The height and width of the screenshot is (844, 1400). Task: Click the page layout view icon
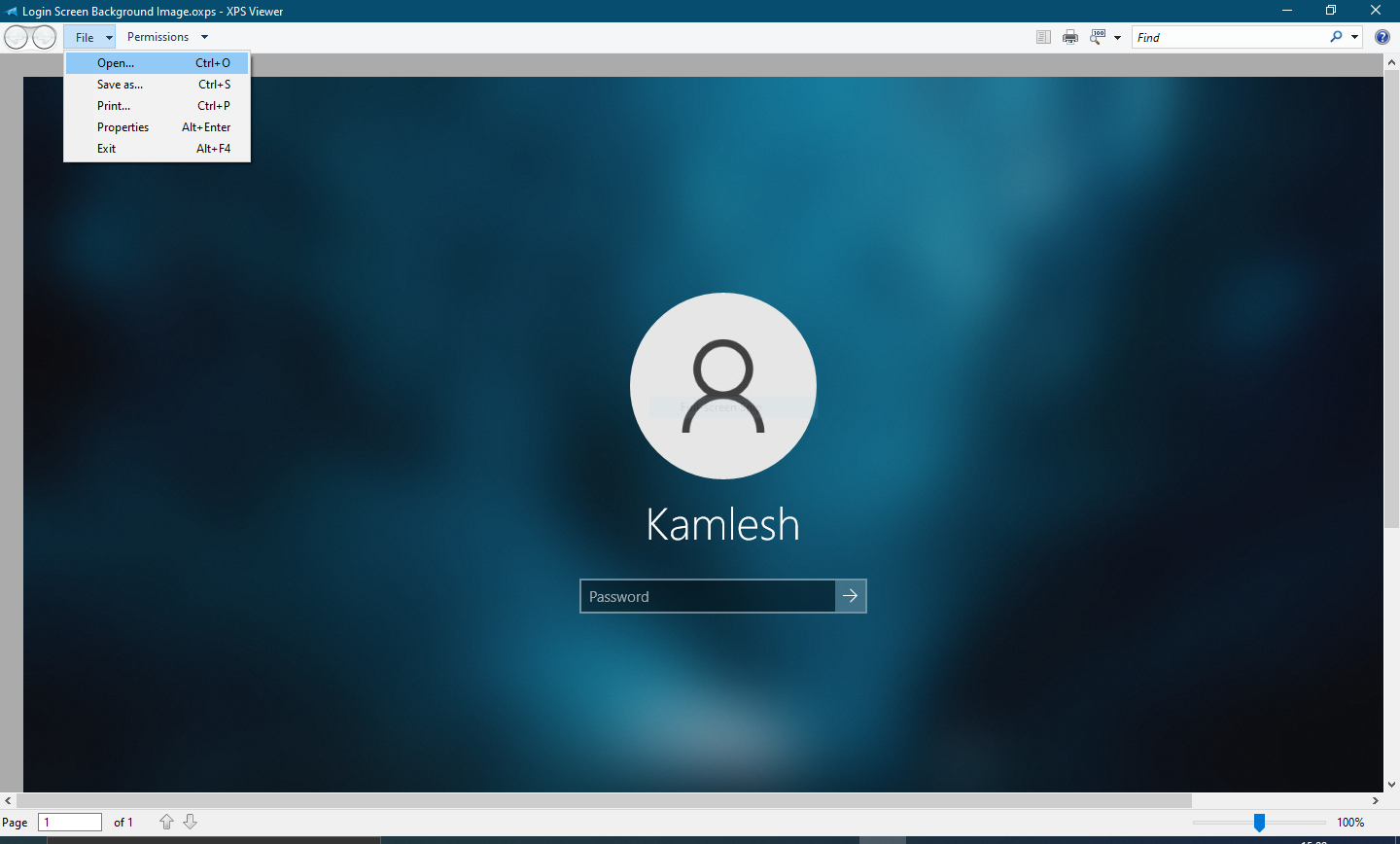point(1042,36)
